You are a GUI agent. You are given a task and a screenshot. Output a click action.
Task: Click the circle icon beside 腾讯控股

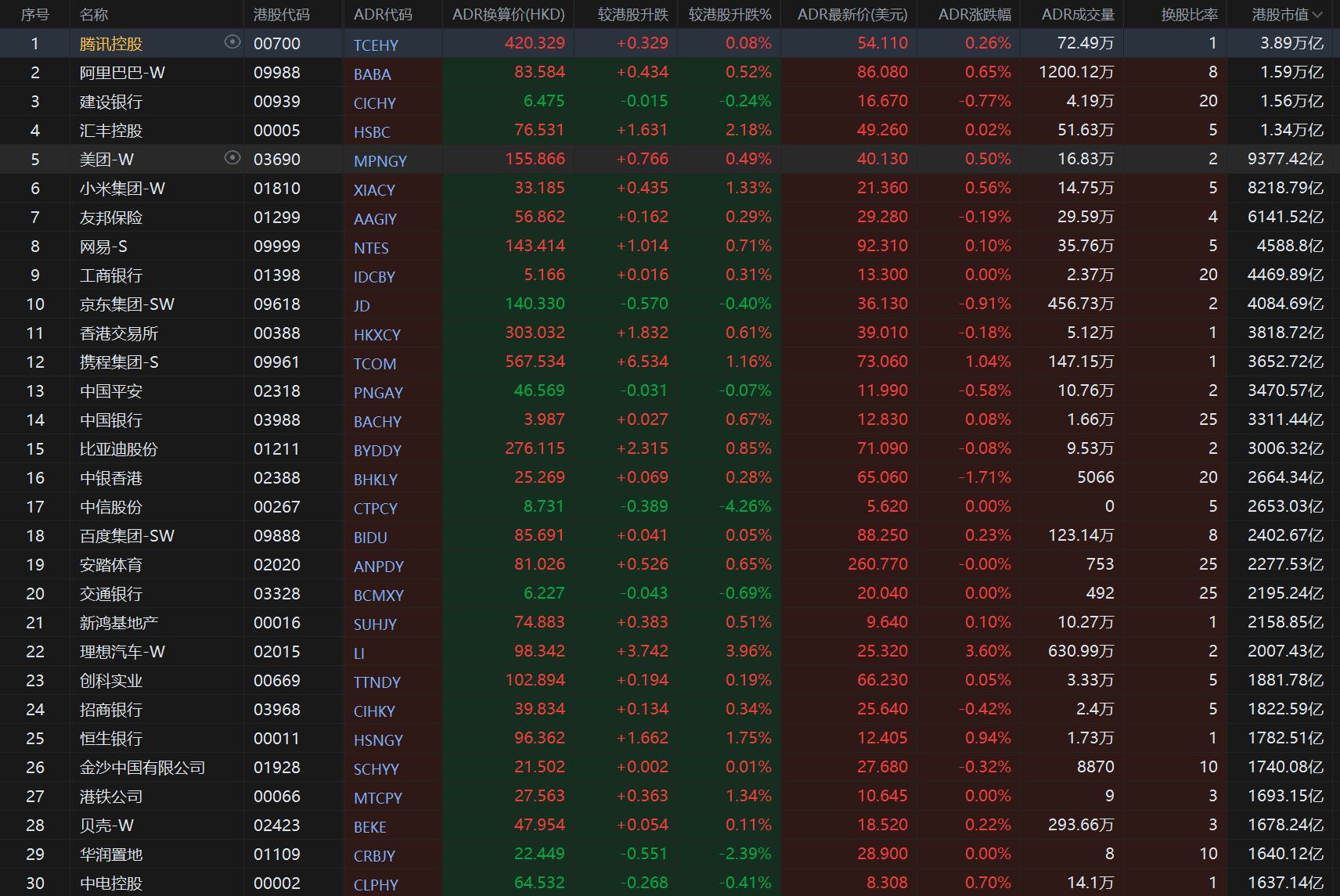click(232, 42)
